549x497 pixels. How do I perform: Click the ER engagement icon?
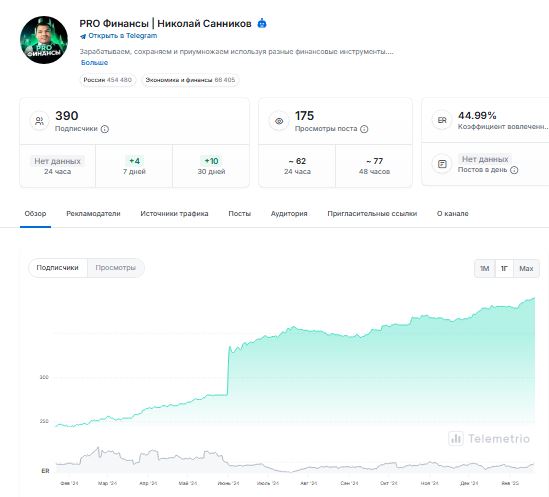(442, 120)
